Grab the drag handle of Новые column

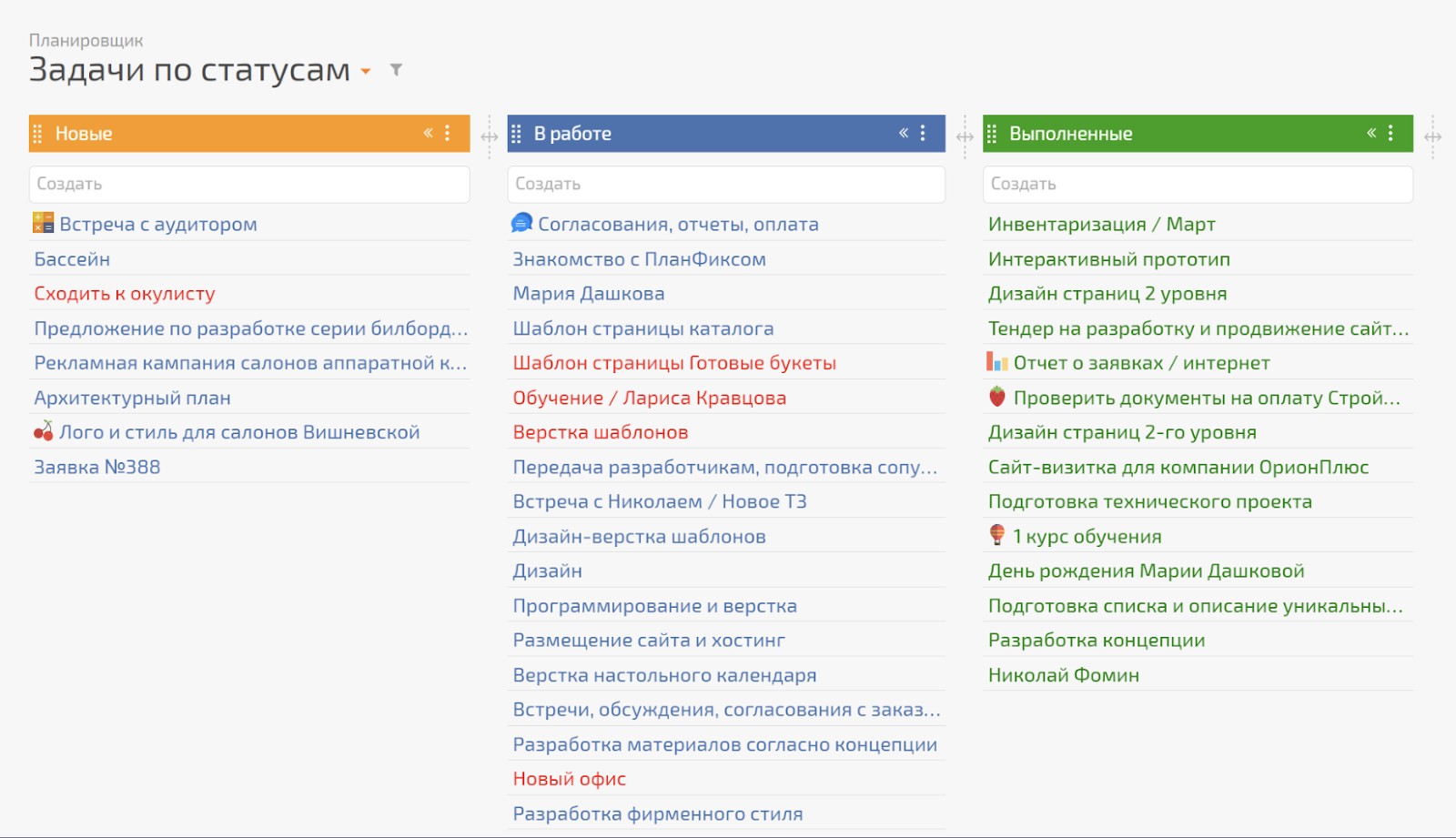click(x=38, y=134)
